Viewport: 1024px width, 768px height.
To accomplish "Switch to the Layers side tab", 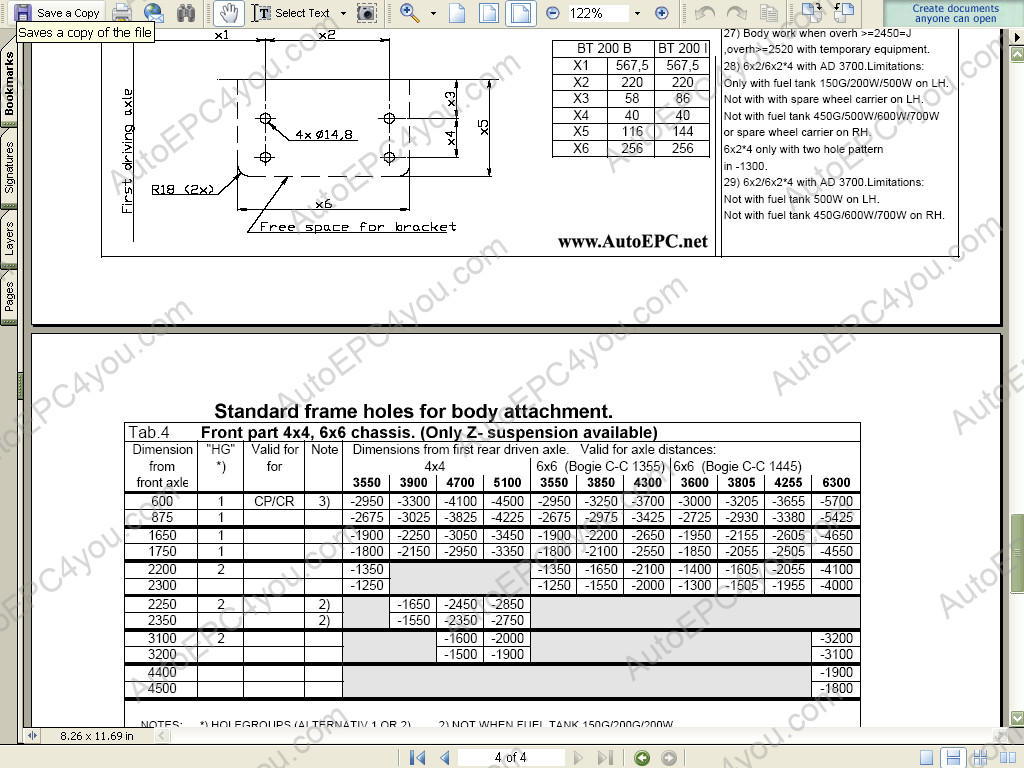I will pyautogui.click(x=9, y=240).
